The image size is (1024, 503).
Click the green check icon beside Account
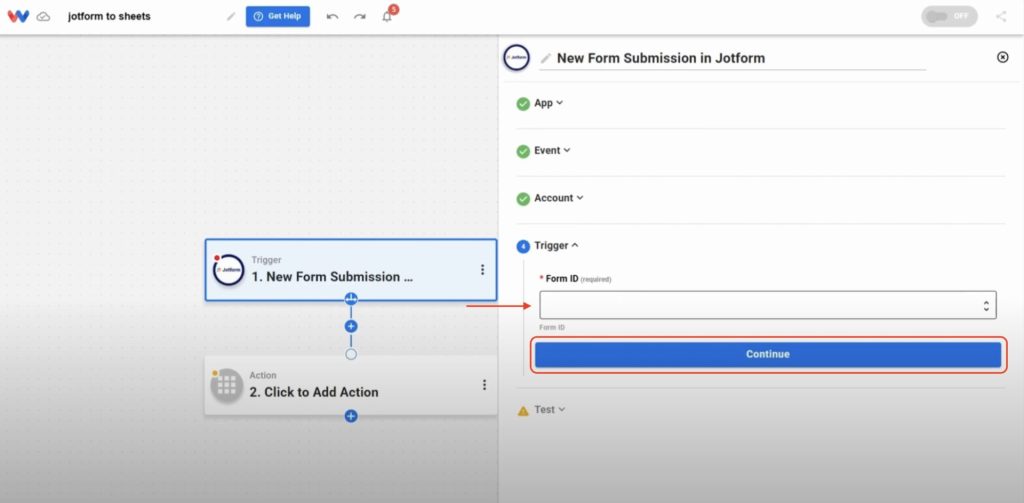(x=523, y=199)
